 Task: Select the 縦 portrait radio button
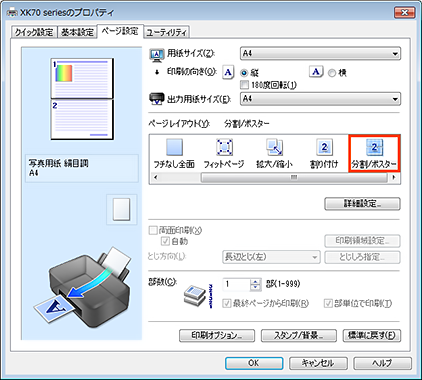244,73
